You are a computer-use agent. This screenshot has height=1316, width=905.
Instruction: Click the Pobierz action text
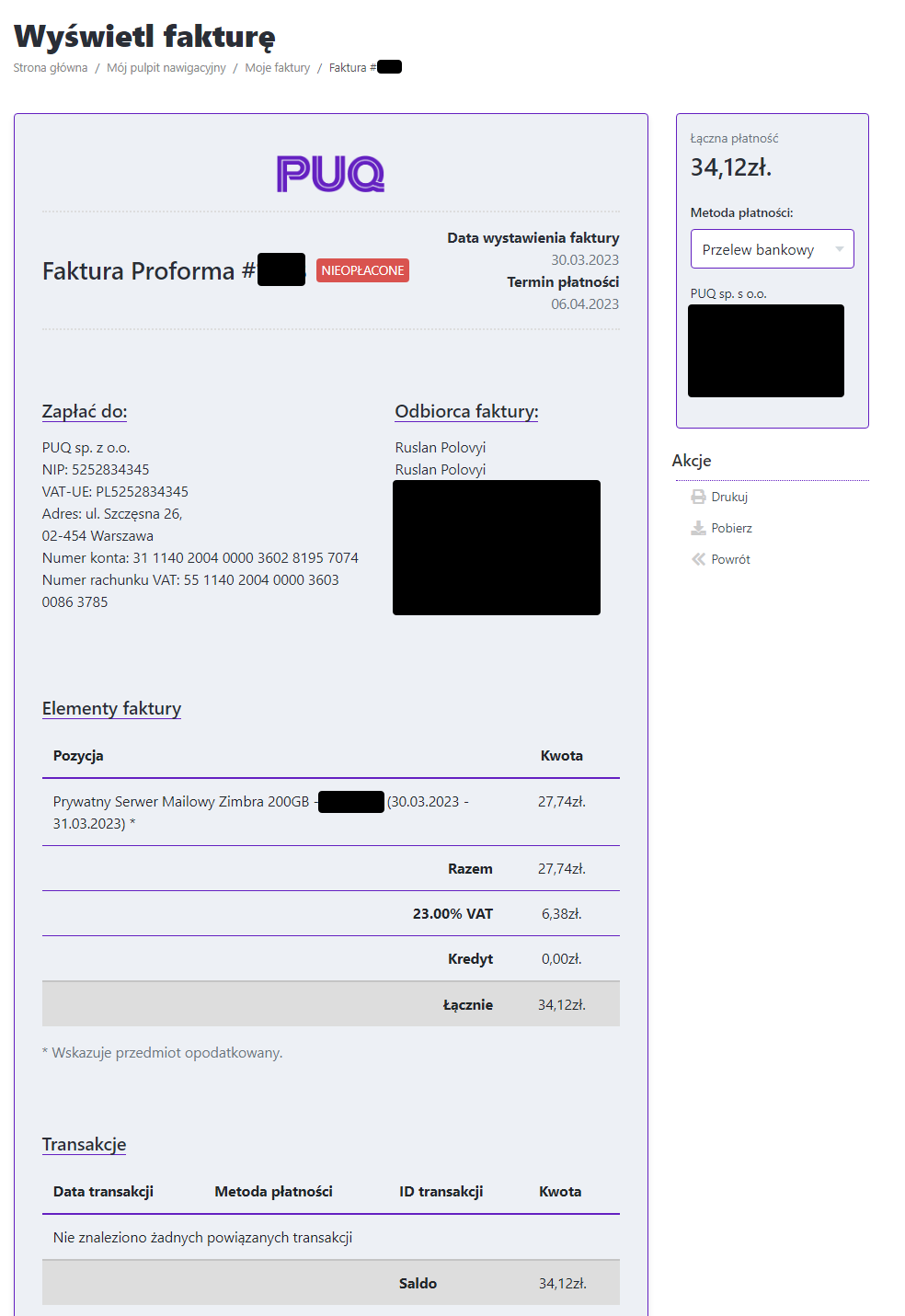(731, 528)
